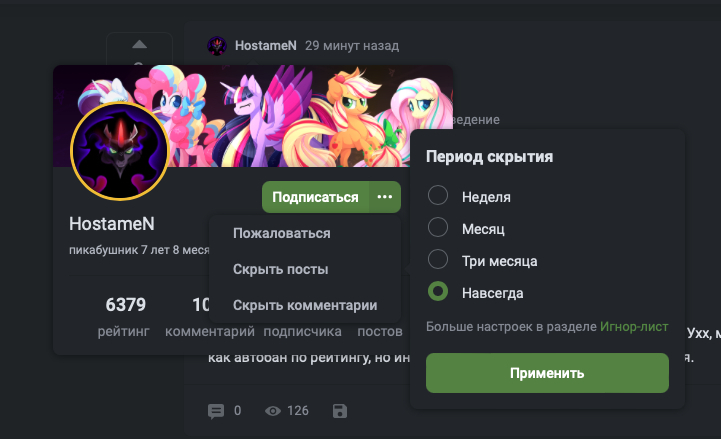
Task: Open the Игнор-лист link
Action: click(634, 327)
